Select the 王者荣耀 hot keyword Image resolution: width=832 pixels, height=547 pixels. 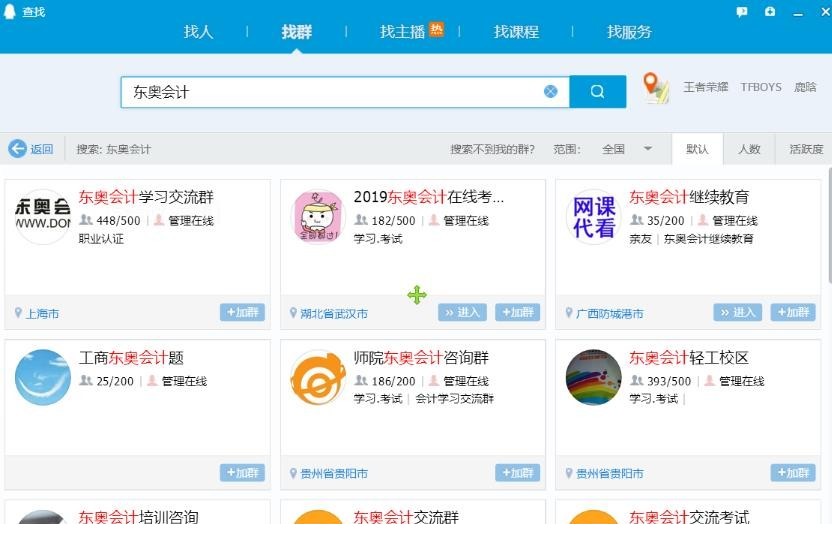point(705,87)
